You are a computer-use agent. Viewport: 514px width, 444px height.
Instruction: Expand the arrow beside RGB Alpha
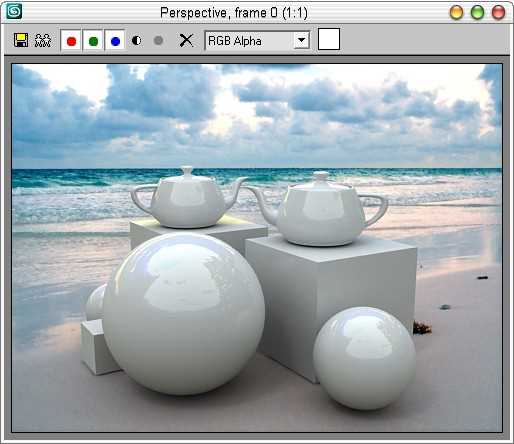point(301,41)
